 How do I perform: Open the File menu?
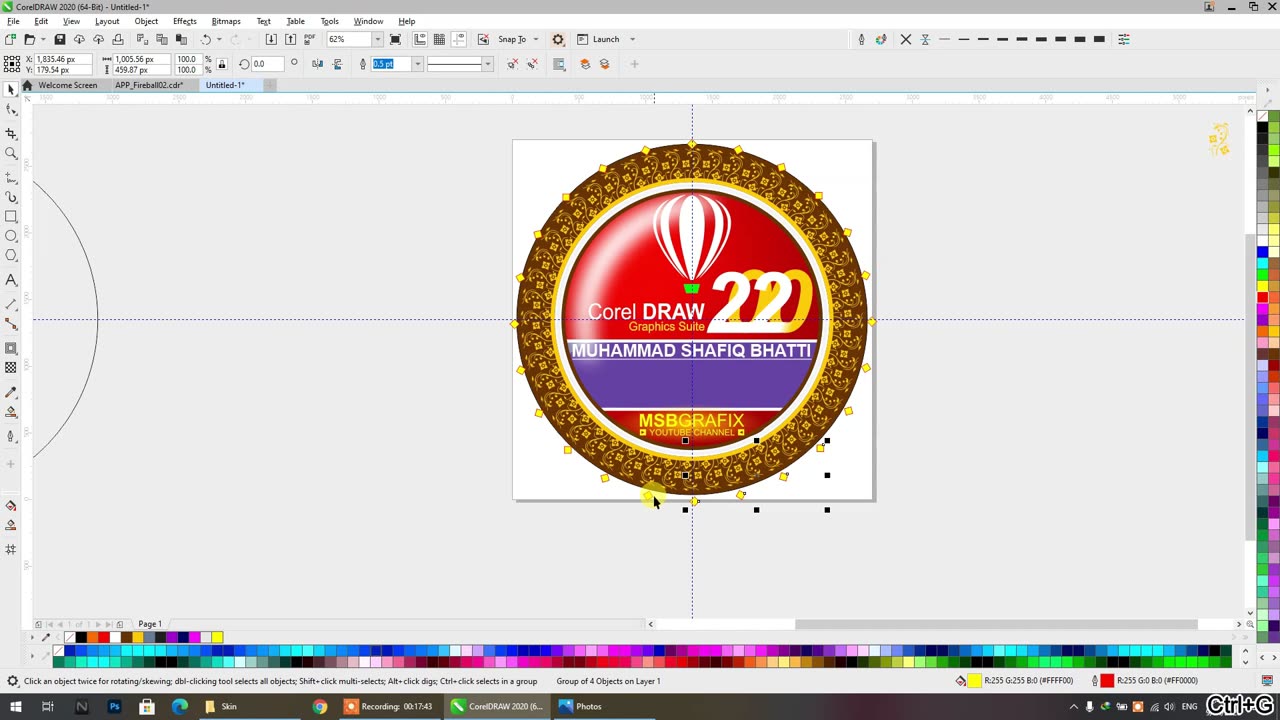(13, 21)
